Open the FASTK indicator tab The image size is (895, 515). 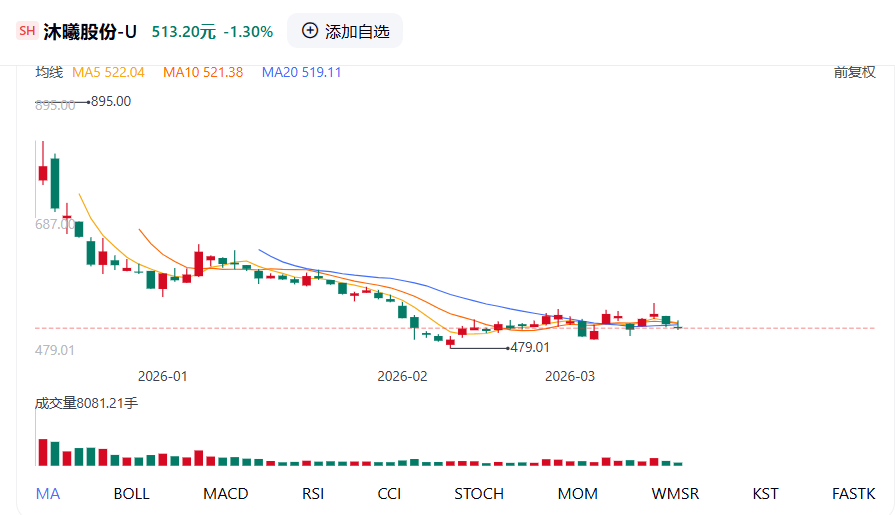pos(853,493)
